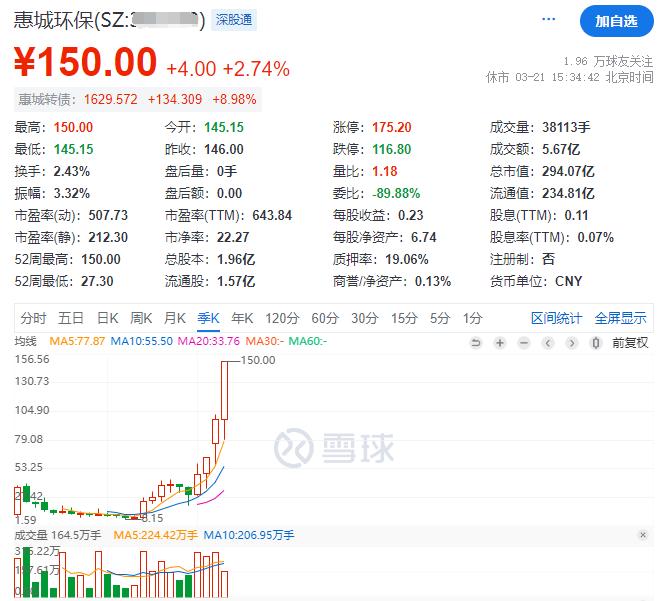Zoom in the K-line chart
The height and width of the screenshot is (601, 661).
coord(500,343)
